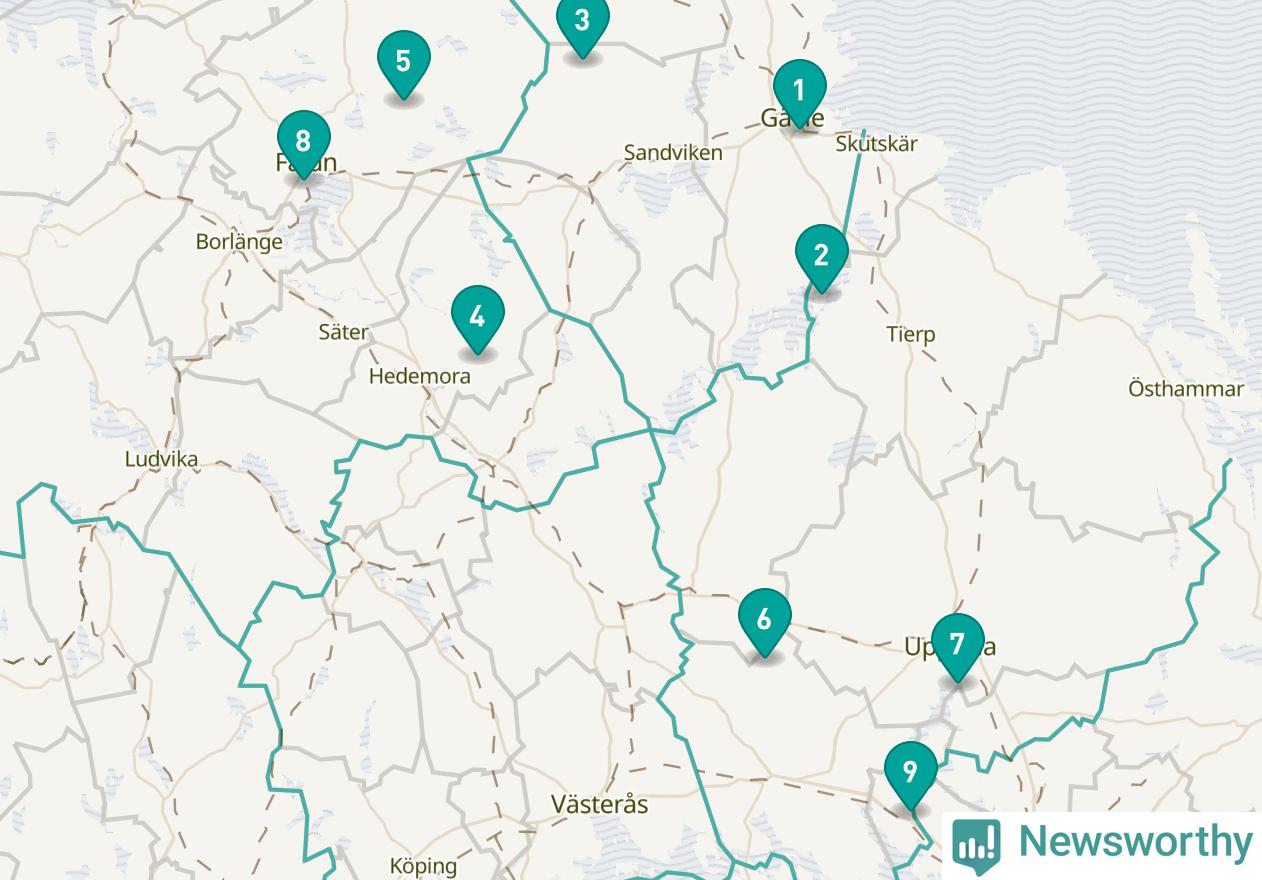Click the Skutskär place label

(x=877, y=144)
